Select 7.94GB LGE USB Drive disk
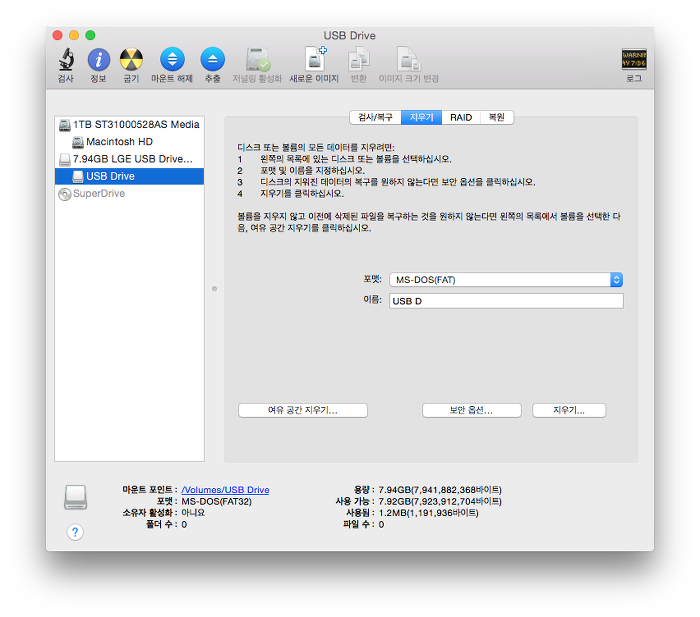Screen dimensions: 700x617 click(129, 159)
